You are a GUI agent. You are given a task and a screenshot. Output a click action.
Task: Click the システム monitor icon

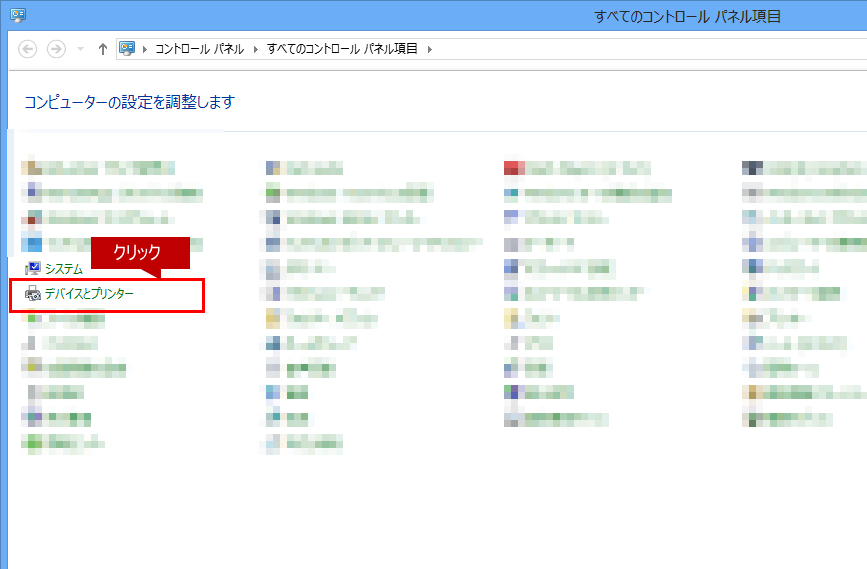(33, 269)
